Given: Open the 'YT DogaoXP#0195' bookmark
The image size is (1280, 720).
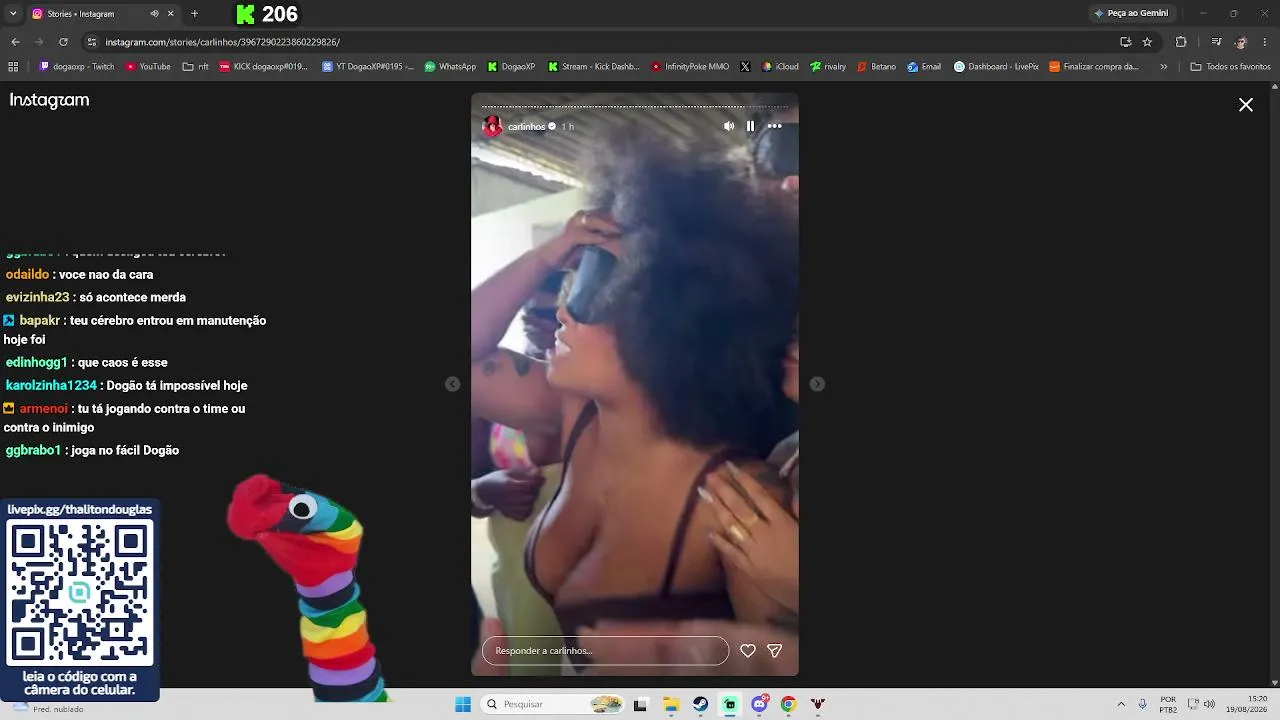Looking at the screenshot, I should point(368,67).
